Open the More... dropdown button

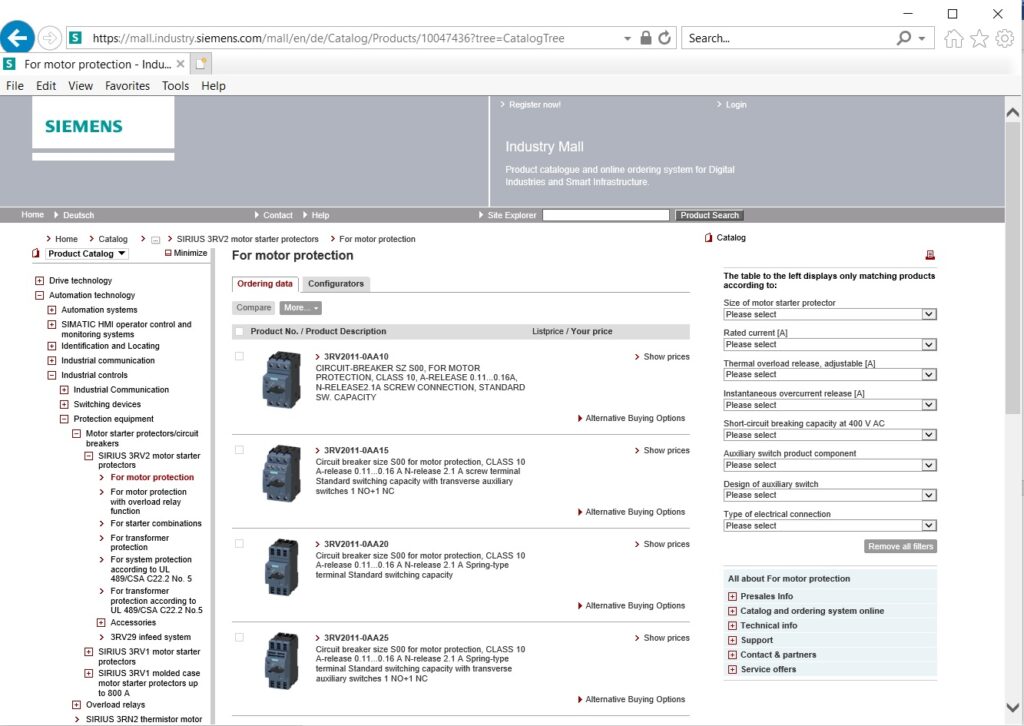click(x=300, y=308)
